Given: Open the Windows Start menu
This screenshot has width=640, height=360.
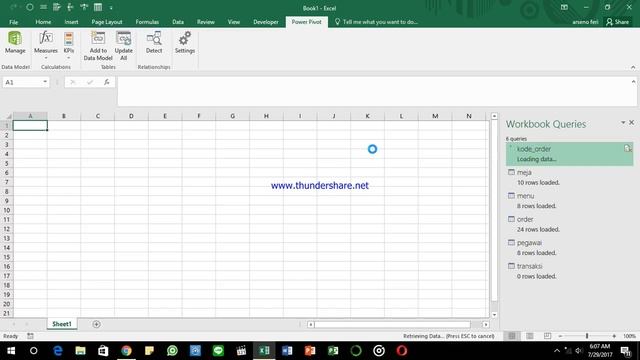Looking at the screenshot, I should 11,351.
